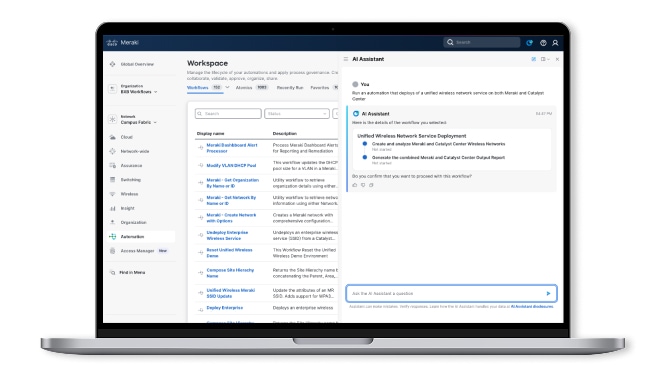Open Meraki - Get Network By Name workflow
Image resolution: width=666 pixels, height=375 pixels.
231,200
